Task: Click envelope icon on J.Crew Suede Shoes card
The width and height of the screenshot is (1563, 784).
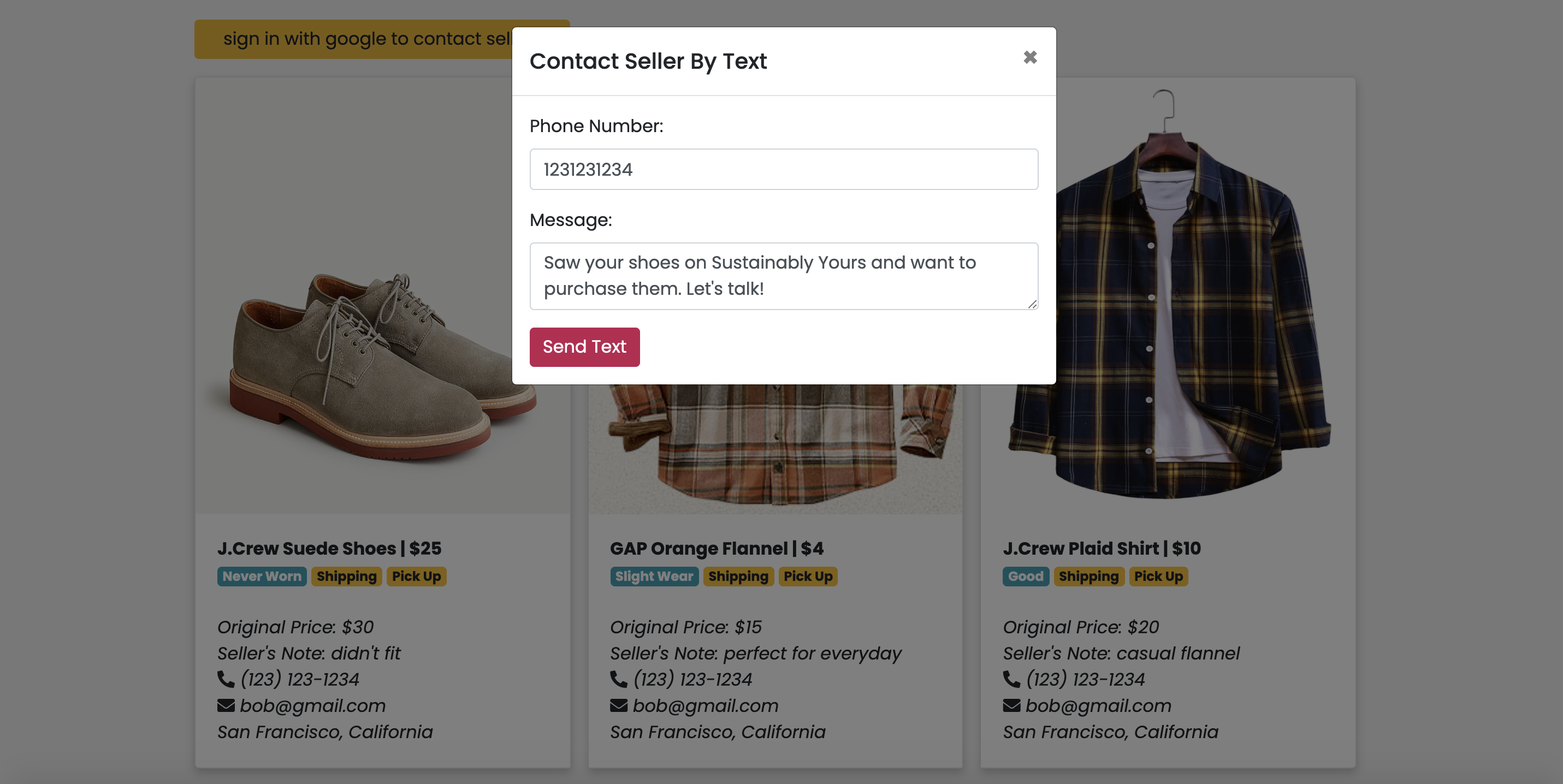Action: coord(226,705)
